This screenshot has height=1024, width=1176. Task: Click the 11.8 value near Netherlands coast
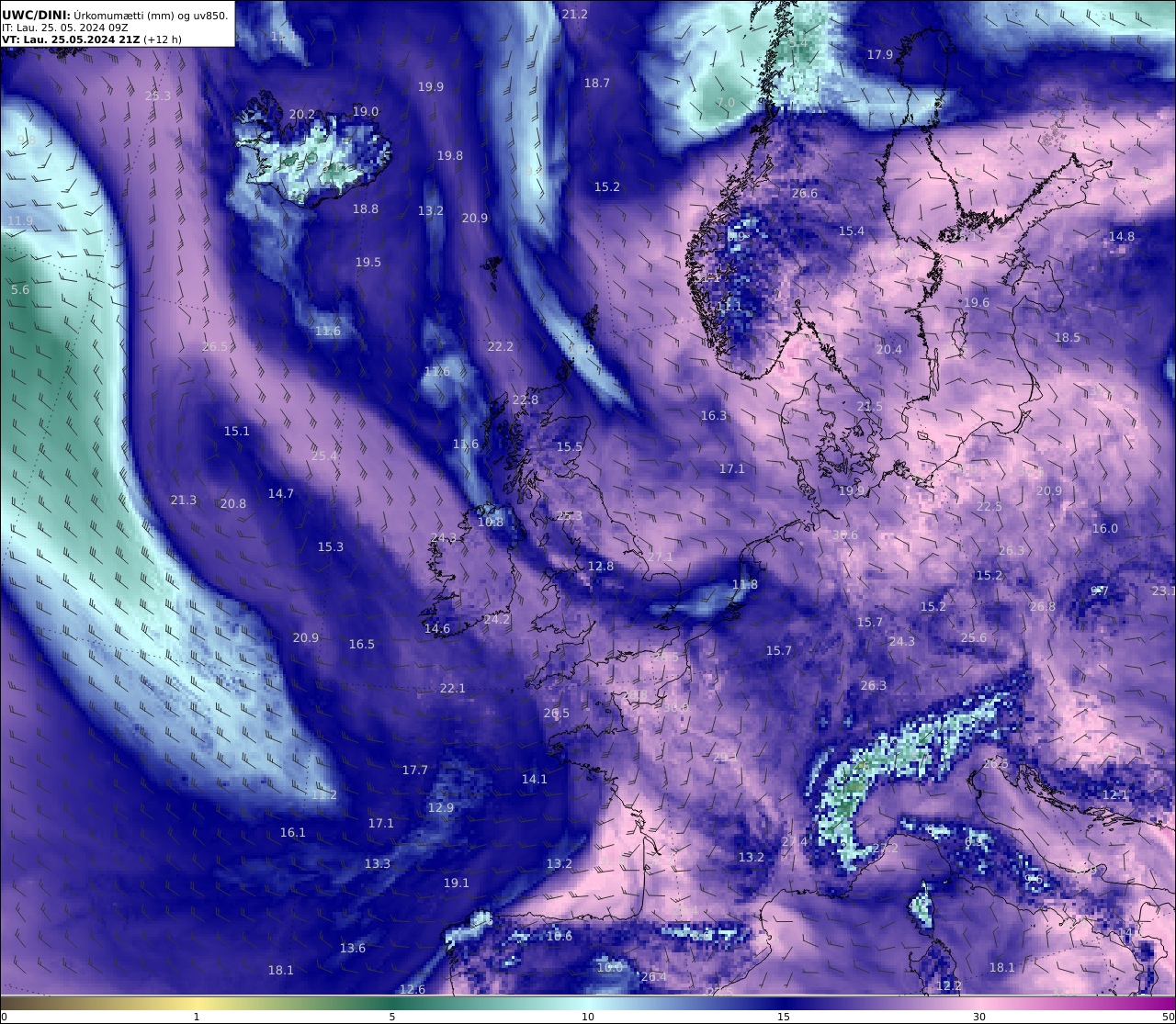745,584
